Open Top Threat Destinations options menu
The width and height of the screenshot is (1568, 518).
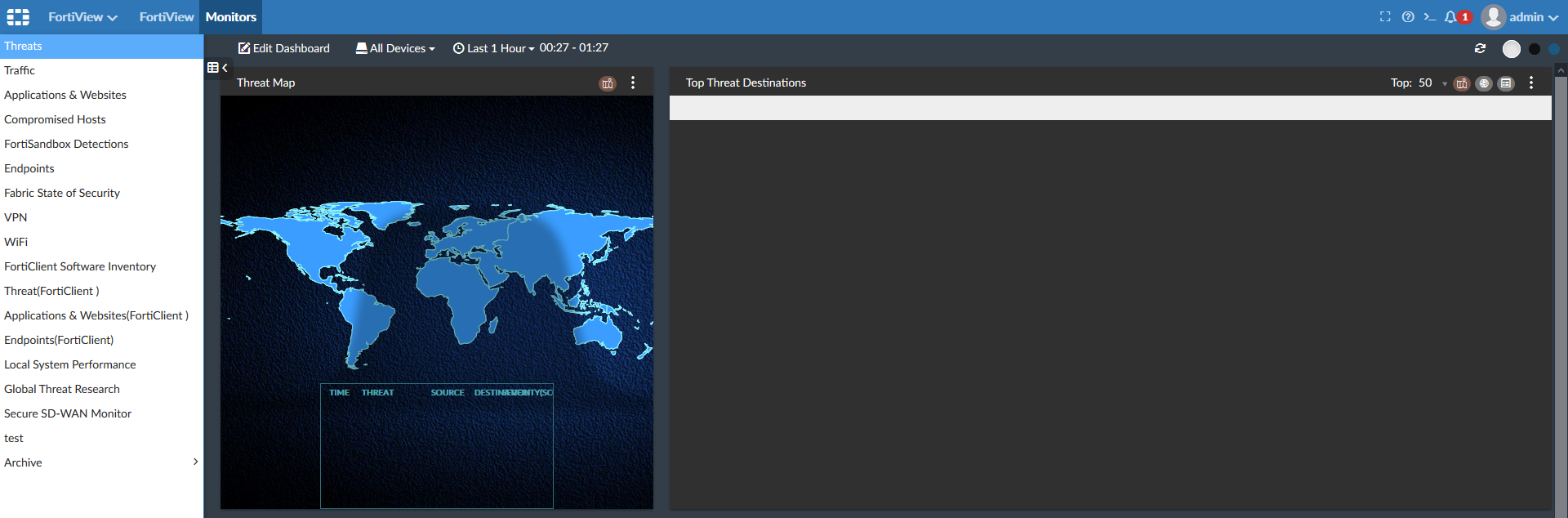tap(1531, 83)
